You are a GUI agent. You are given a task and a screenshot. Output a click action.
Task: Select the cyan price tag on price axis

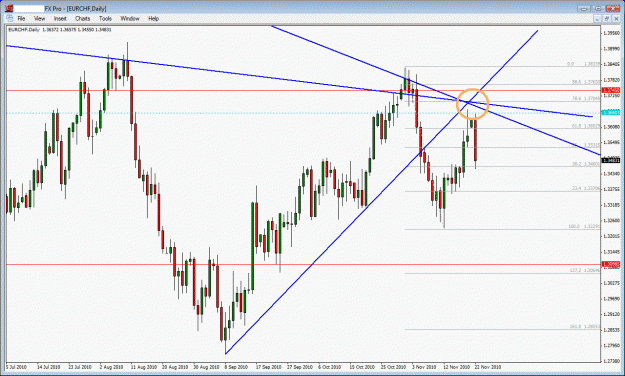click(611, 113)
